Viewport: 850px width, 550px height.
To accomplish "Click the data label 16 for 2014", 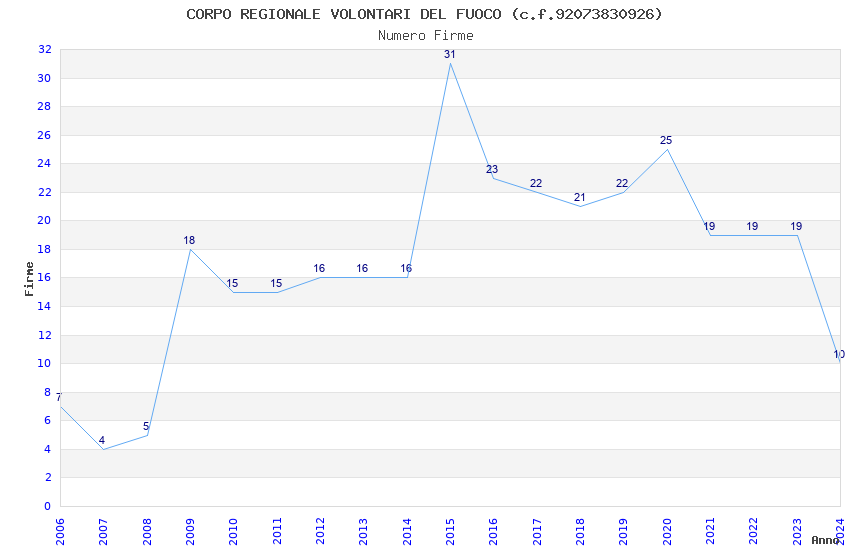I will [x=406, y=268].
